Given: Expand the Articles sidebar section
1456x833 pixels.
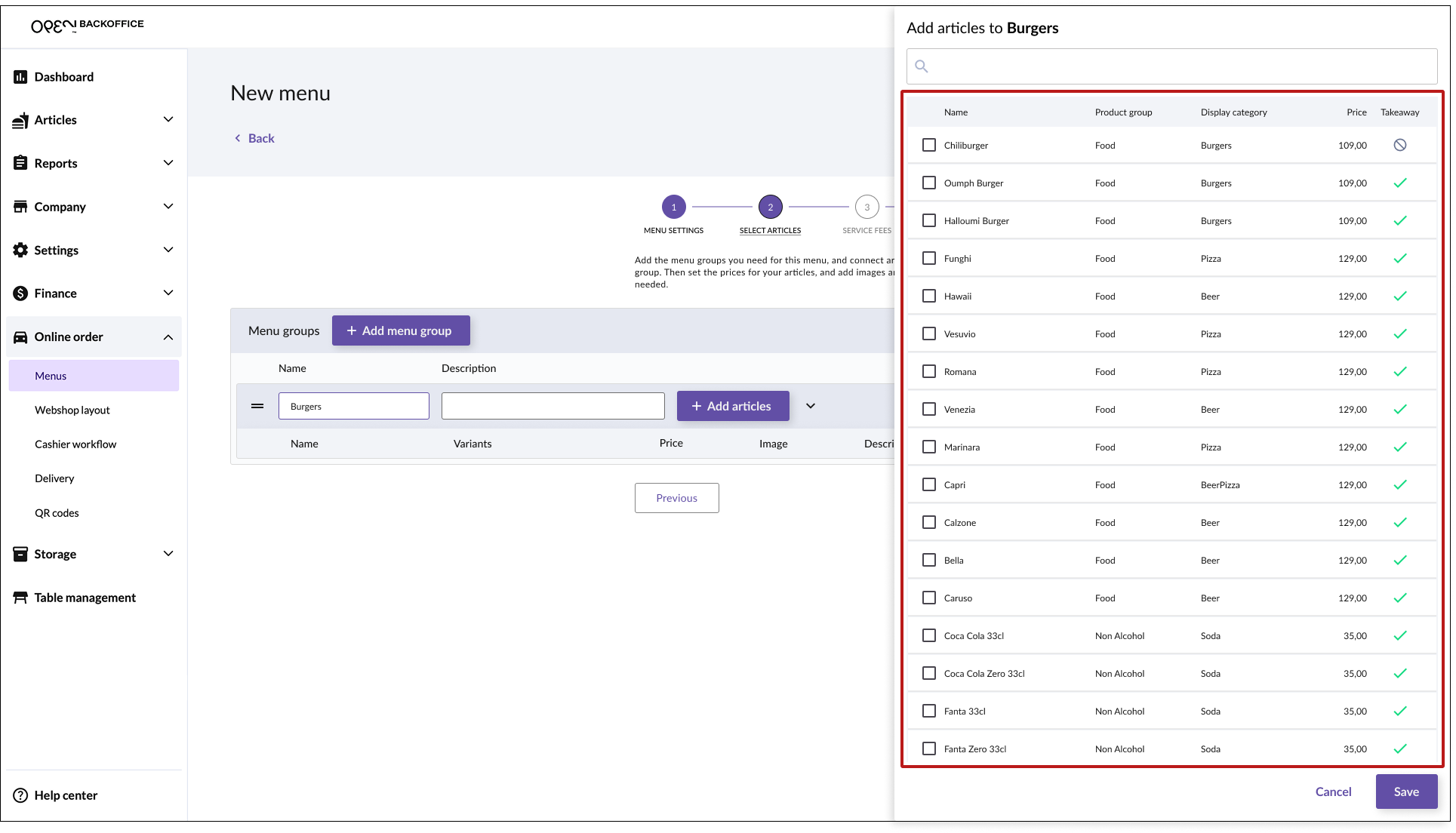Looking at the screenshot, I should (x=168, y=120).
